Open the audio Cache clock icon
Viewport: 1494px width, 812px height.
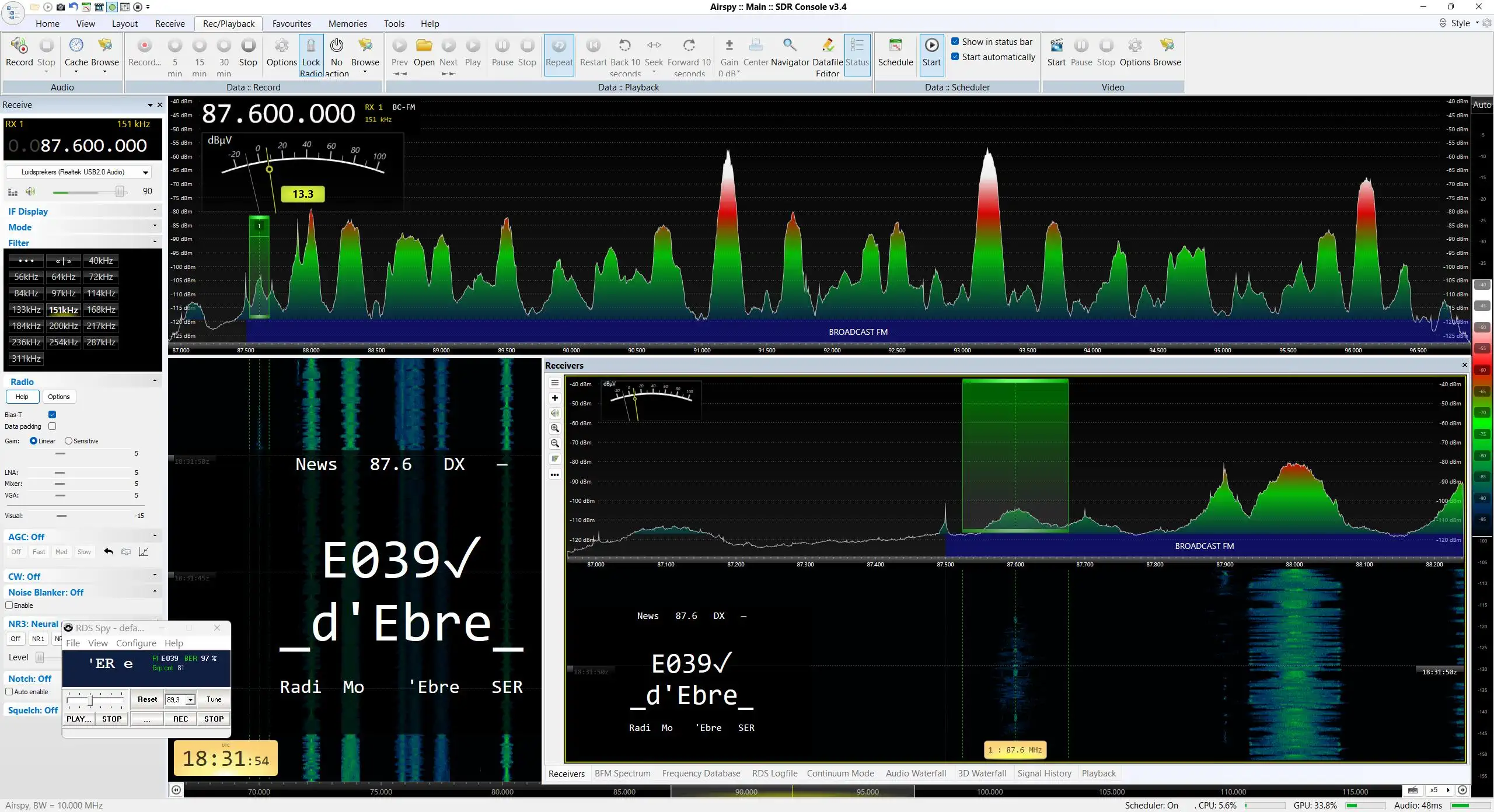click(x=76, y=45)
